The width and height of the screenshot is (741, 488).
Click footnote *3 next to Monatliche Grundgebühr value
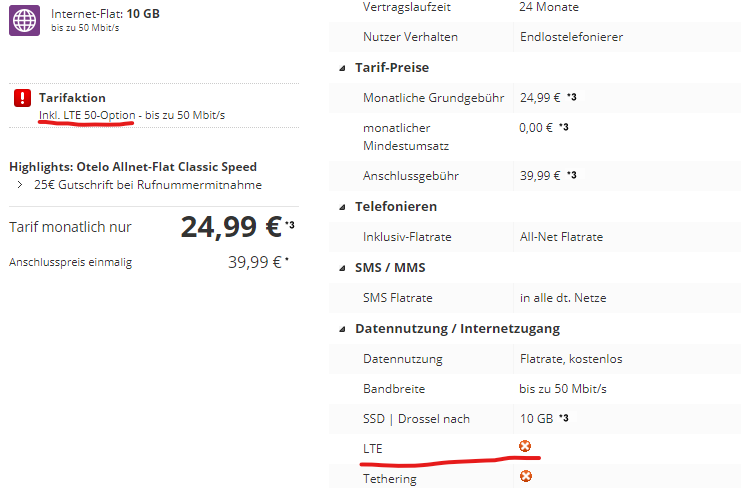[572, 97]
